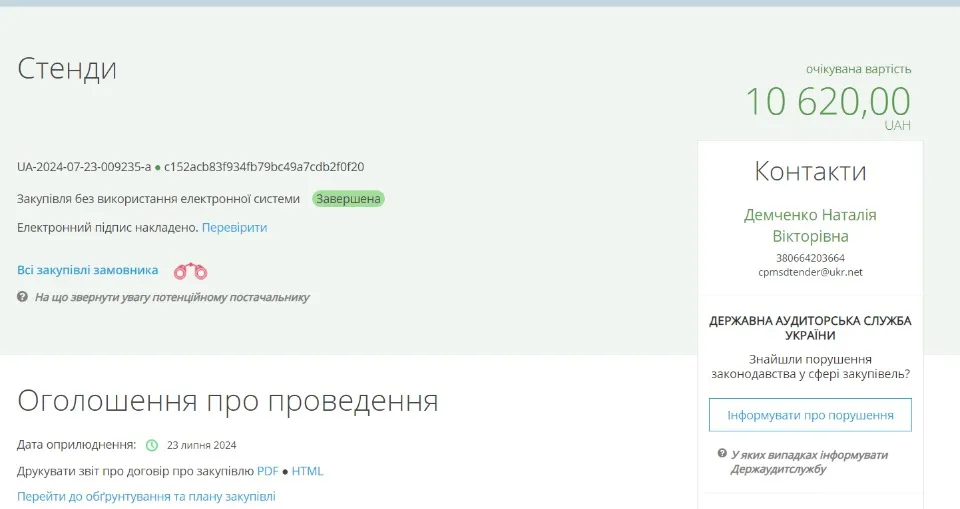Click the pink binoculars icon

(190, 271)
